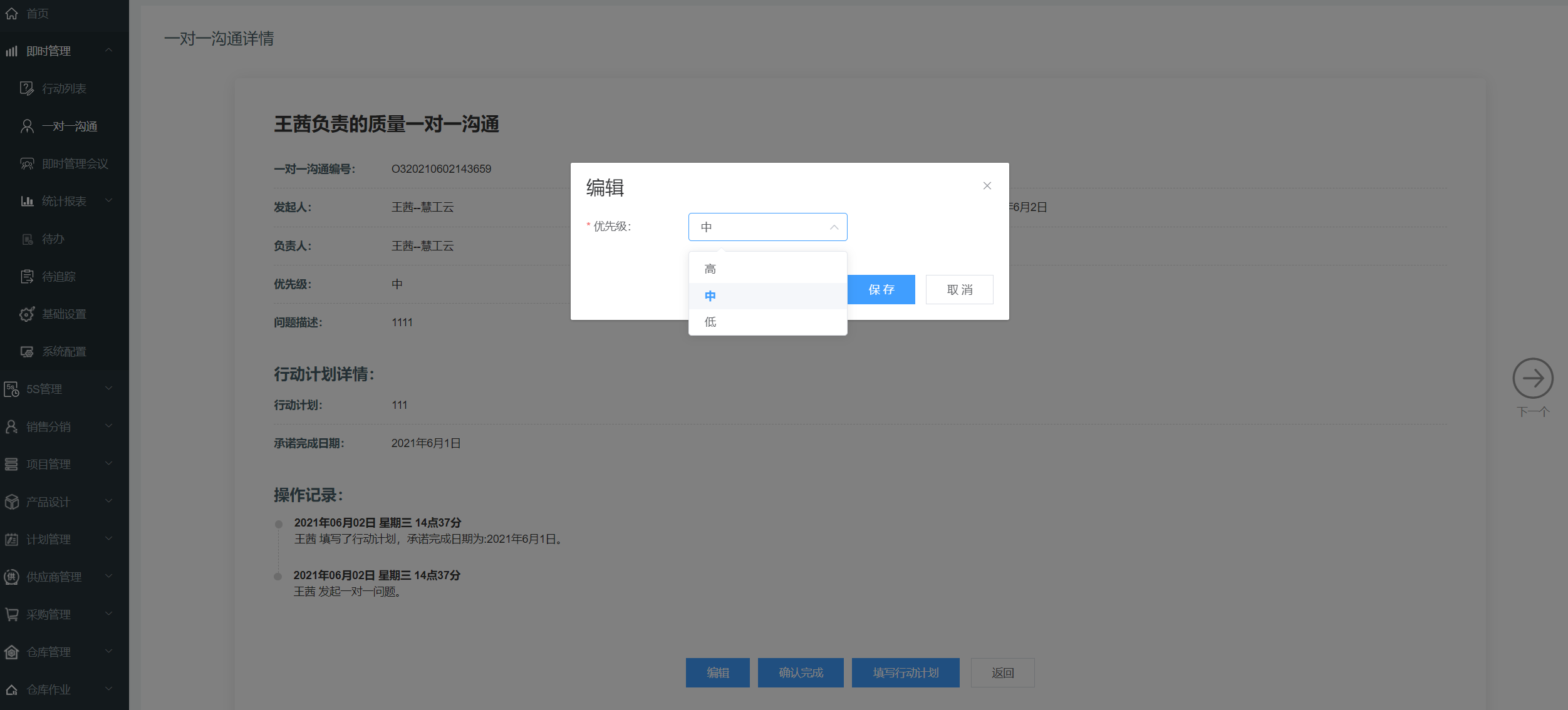Collapse the 即时管理 menu chevron
The image size is (1568, 710).
click(109, 50)
